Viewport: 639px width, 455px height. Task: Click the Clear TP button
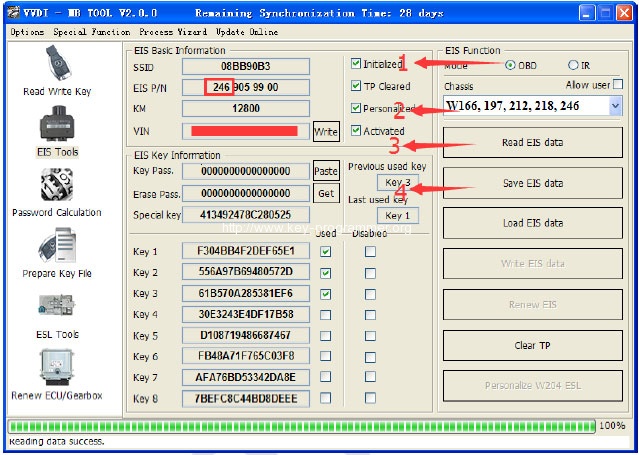click(x=533, y=345)
